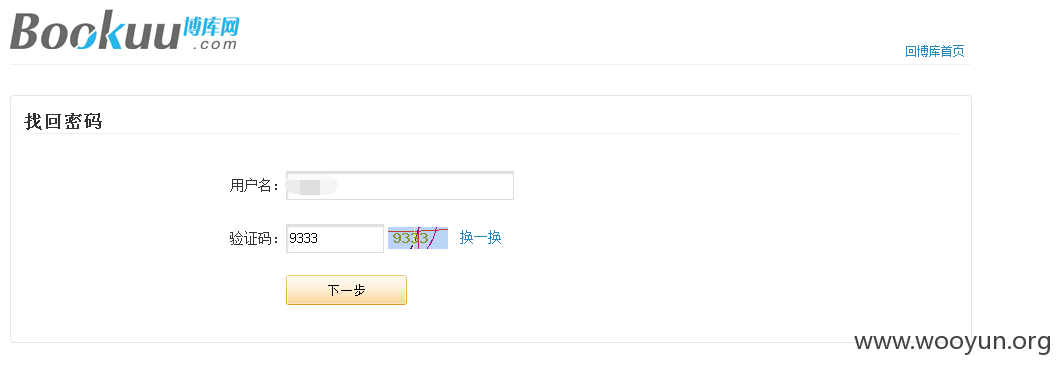Click the .com text beneath the logo

(x=215, y=45)
